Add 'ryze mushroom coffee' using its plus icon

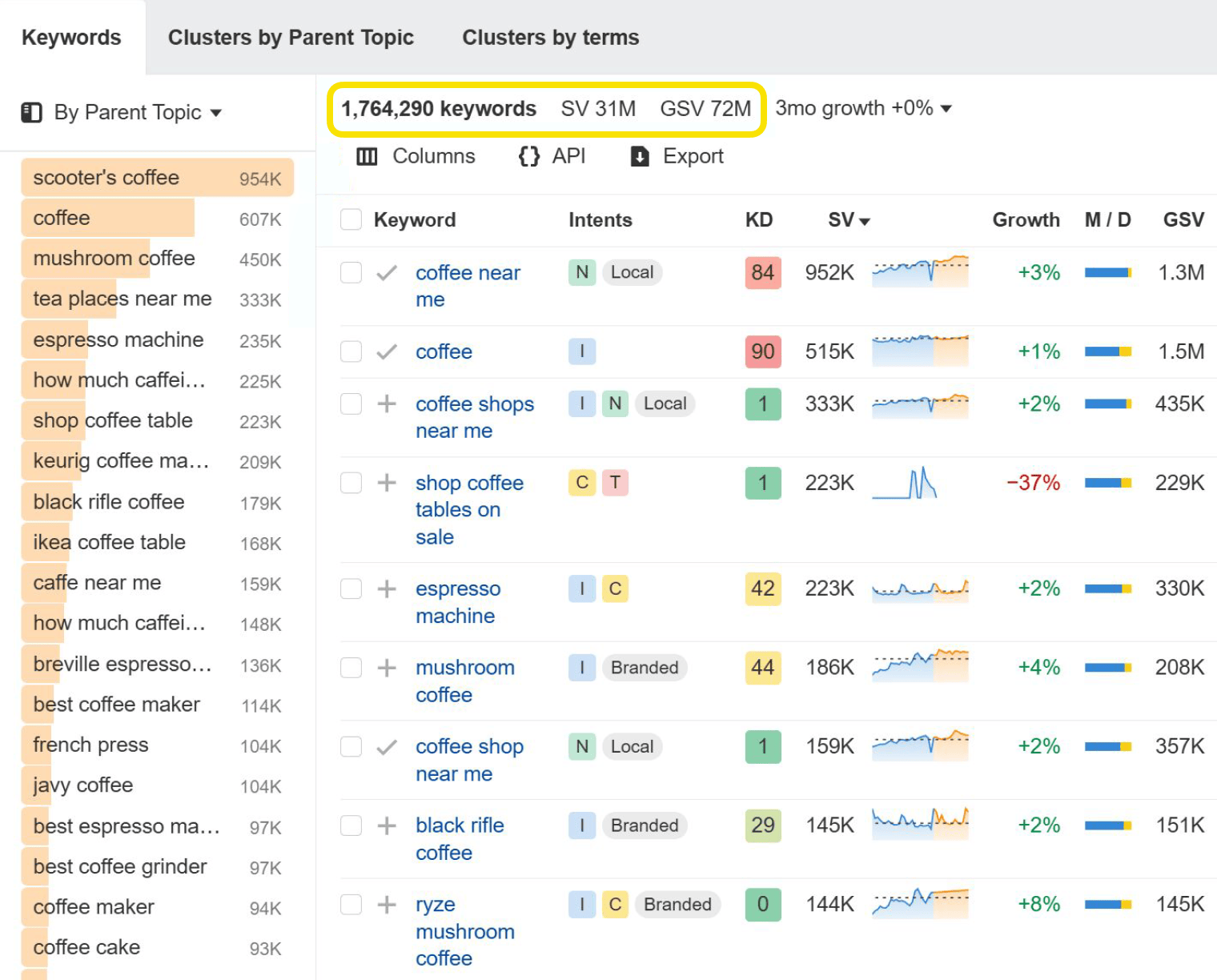pyautogui.click(x=387, y=904)
